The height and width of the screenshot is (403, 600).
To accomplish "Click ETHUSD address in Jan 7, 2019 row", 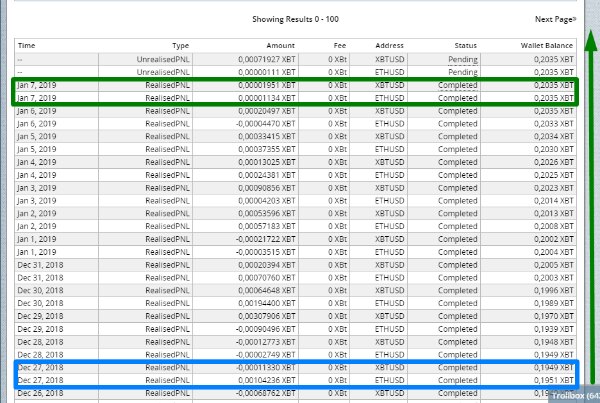I will (x=389, y=98).
